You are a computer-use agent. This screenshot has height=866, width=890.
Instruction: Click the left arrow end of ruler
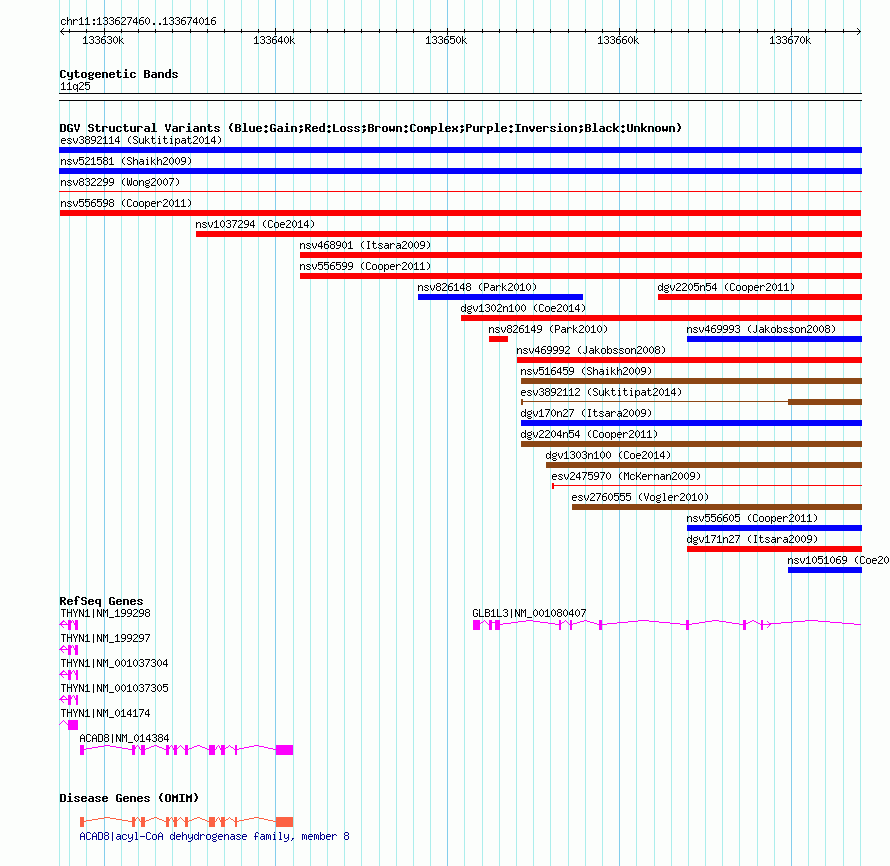(62, 32)
